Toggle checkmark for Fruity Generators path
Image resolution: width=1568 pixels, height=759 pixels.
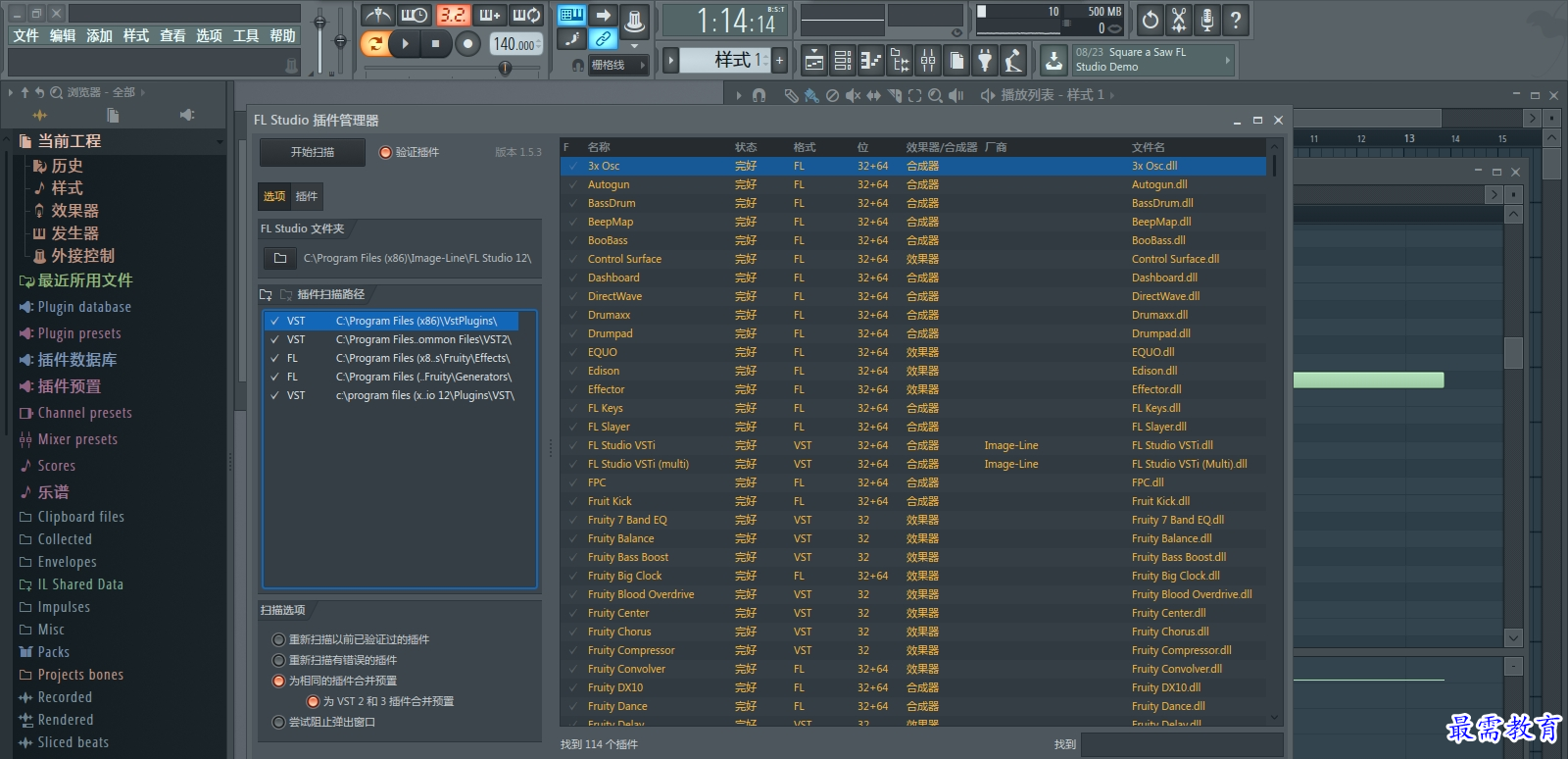click(275, 377)
